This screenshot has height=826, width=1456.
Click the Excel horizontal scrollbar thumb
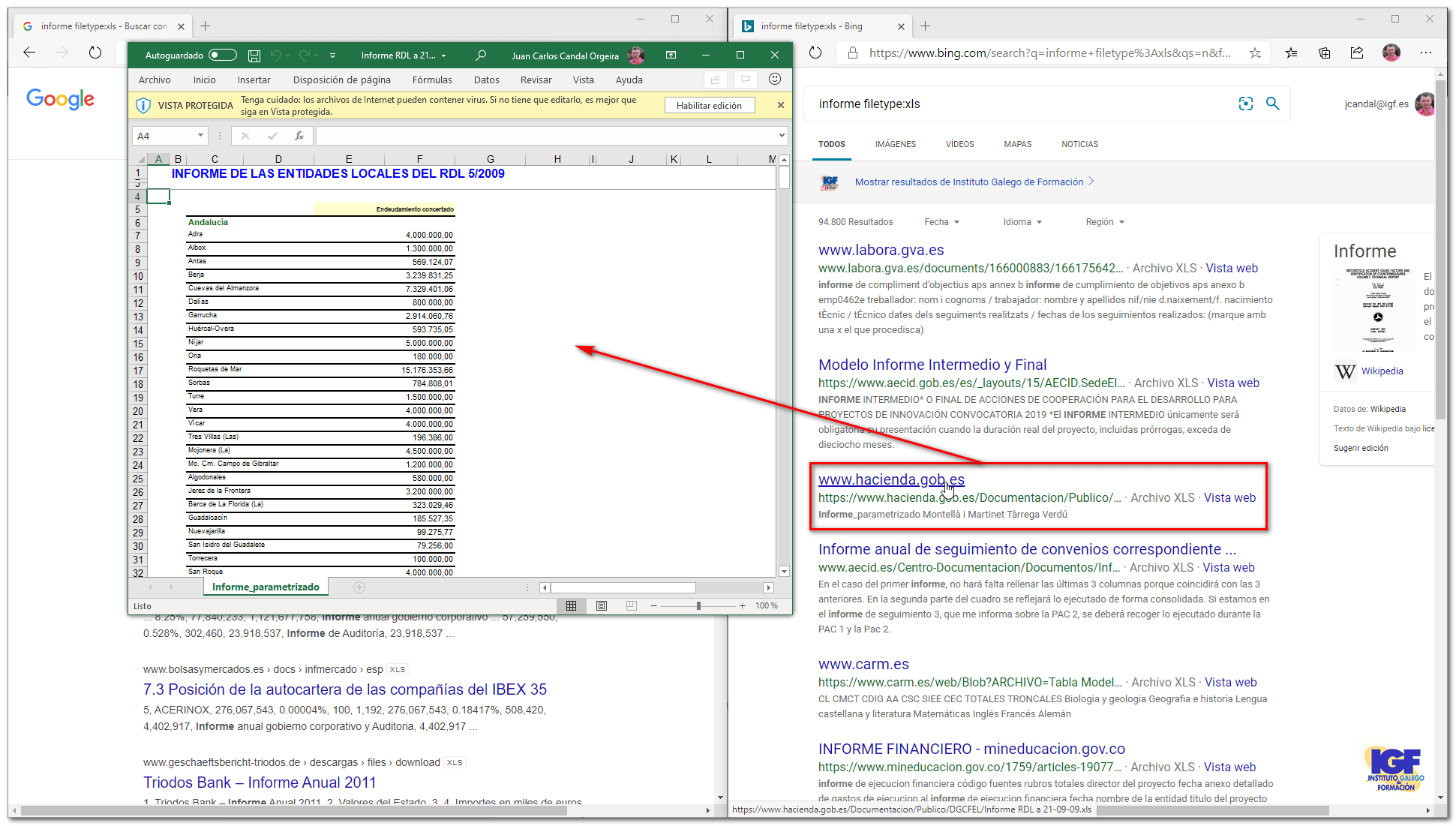(x=623, y=587)
